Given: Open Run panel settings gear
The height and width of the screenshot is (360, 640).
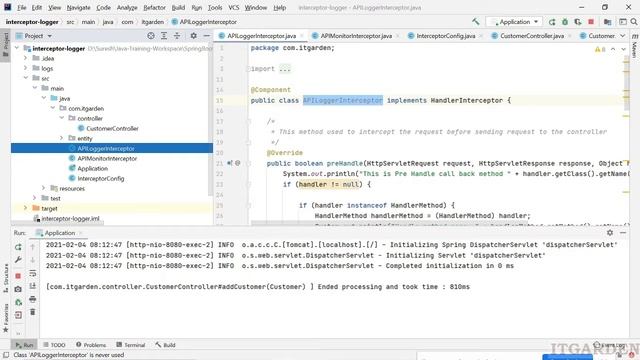Looking at the screenshot, I should point(610,233).
